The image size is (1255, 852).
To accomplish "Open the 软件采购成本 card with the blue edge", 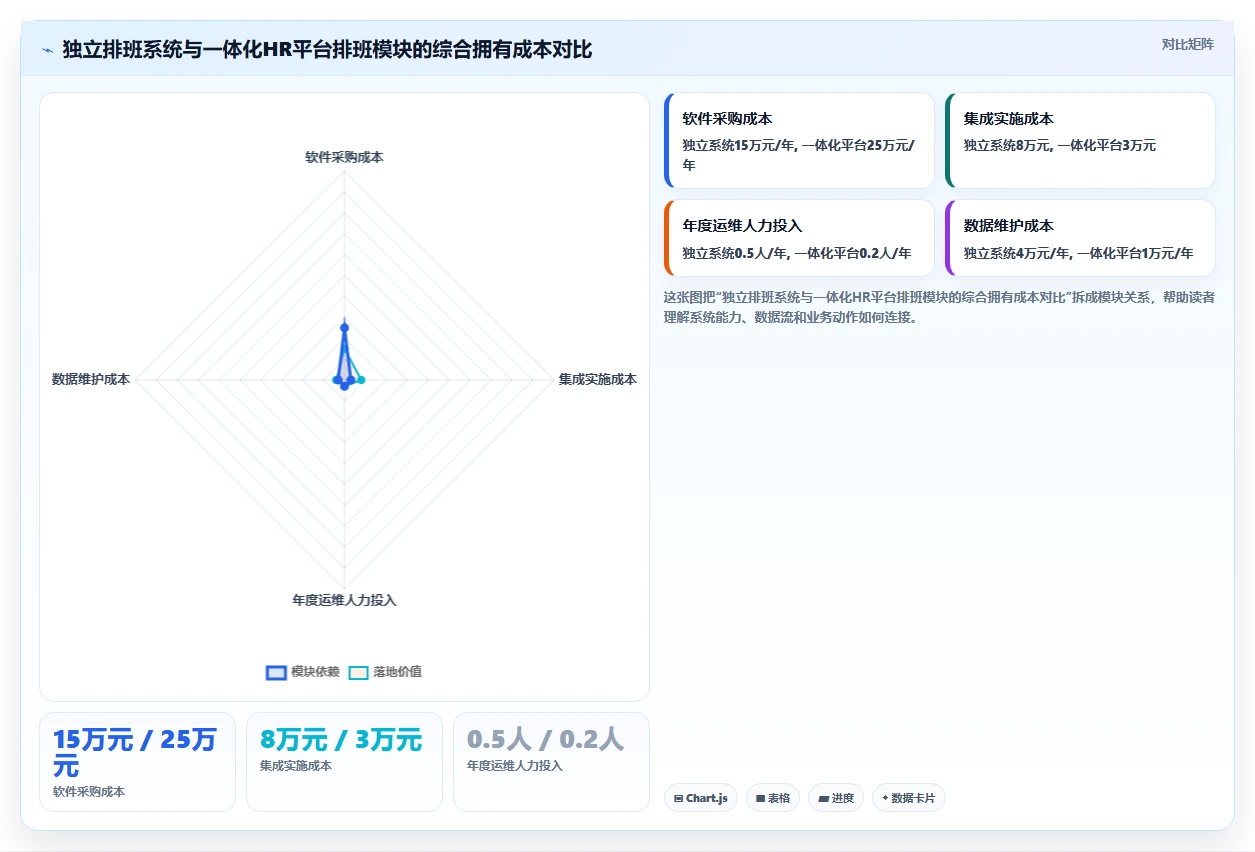I will [x=799, y=141].
